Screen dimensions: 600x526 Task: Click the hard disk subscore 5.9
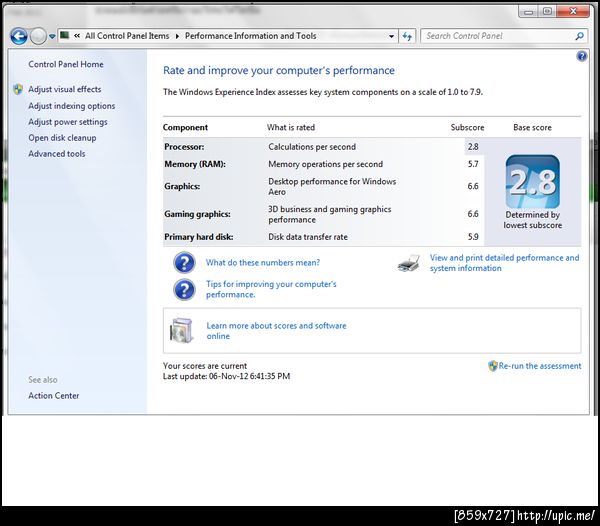pos(473,237)
